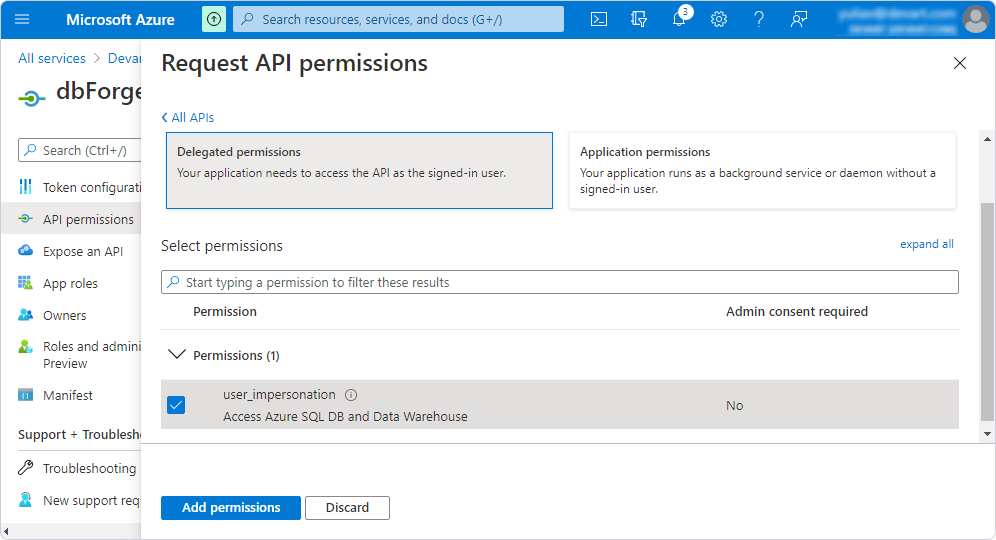The image size is (996, 540).
Task: Click the Support + Troubleshooting section heading
Action: point(79,435)
